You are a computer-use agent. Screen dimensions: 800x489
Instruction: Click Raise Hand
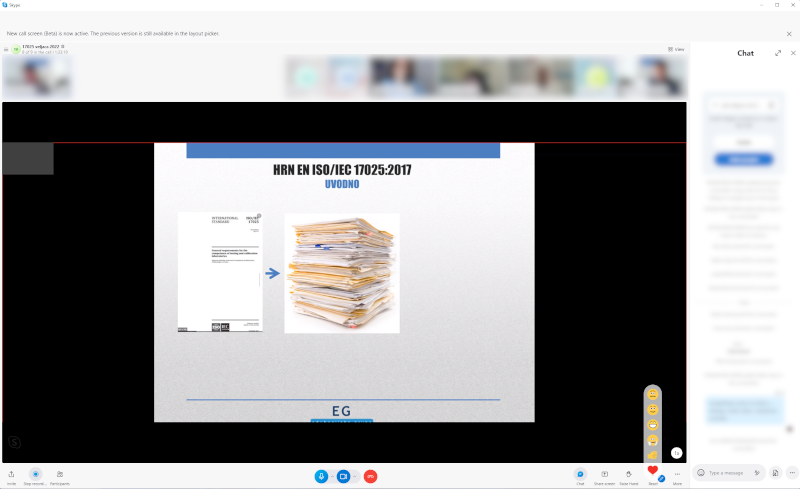coord(629,474)
